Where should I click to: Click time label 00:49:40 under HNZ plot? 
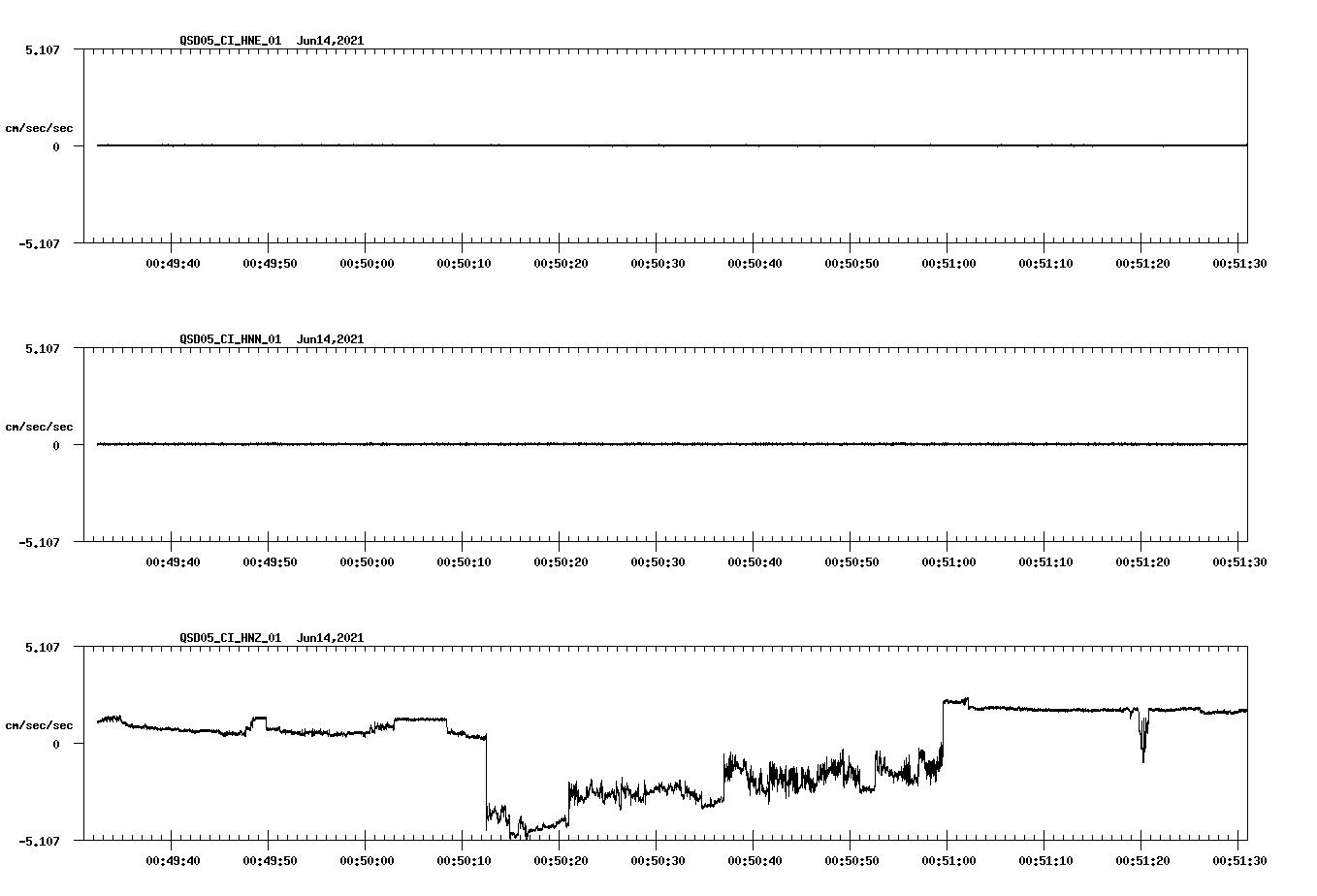(174, 860)
